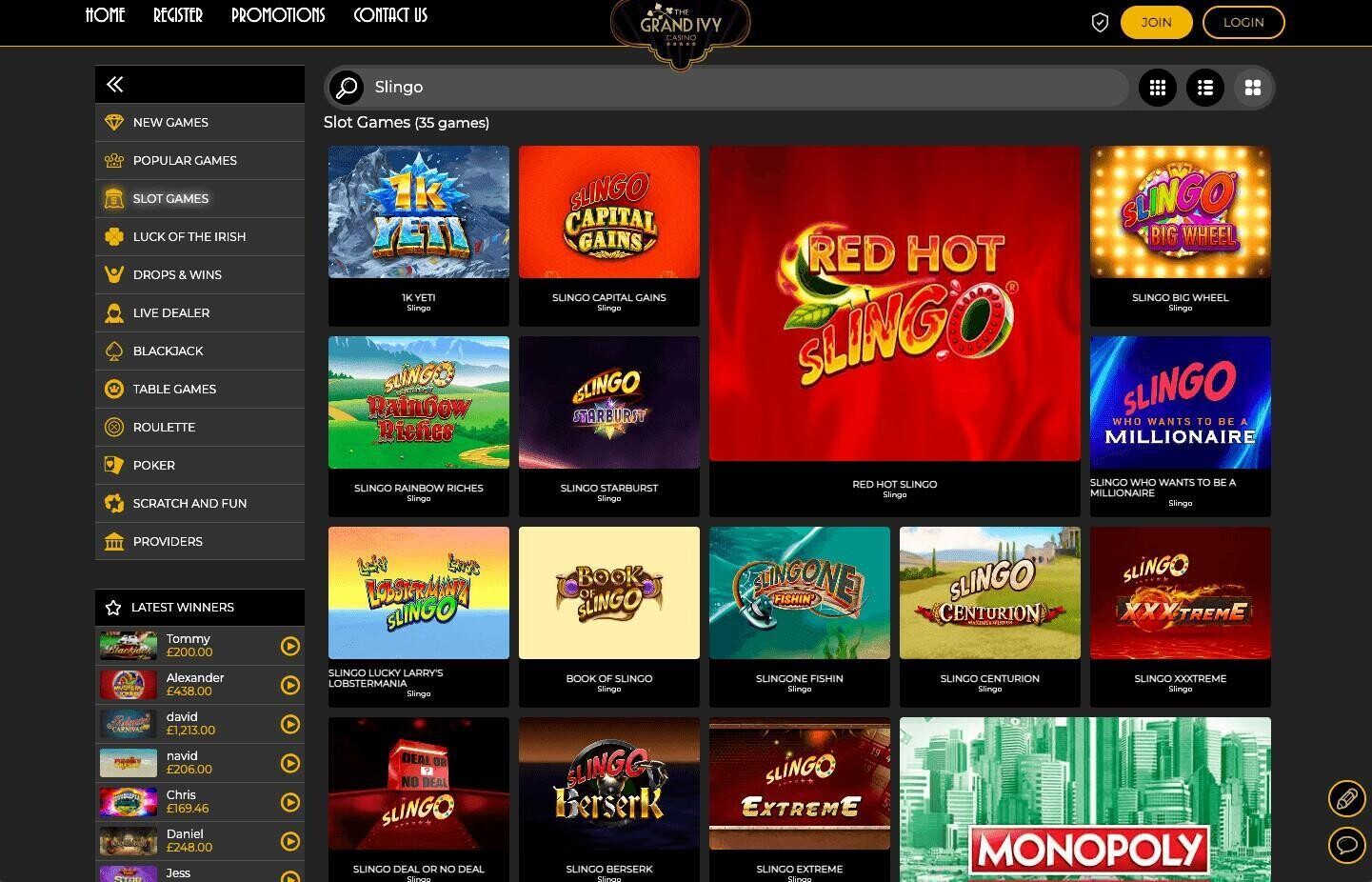Click the LOGIN button
The width and height of the screenshot is (1372, 882).
[x=1243, y=22]
